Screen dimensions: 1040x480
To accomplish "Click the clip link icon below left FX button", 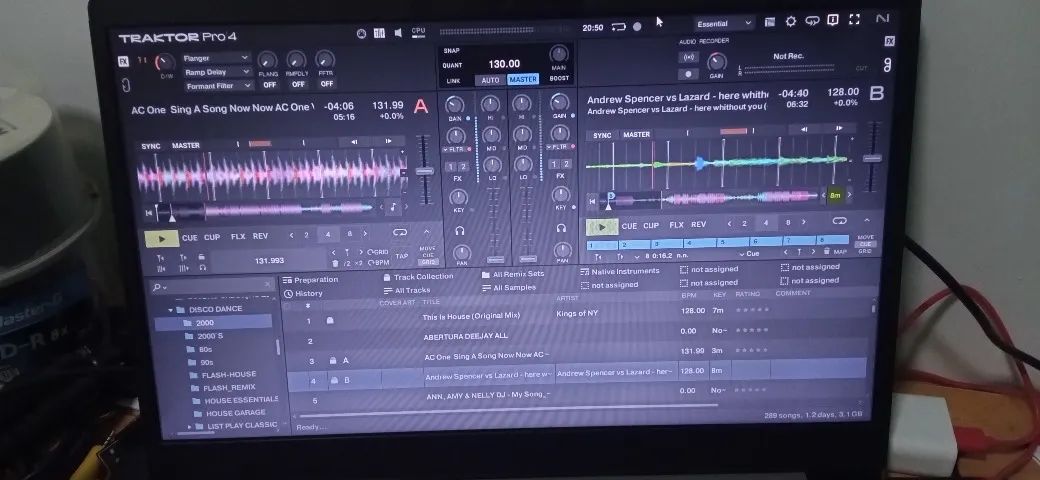I will pos(126,86).
